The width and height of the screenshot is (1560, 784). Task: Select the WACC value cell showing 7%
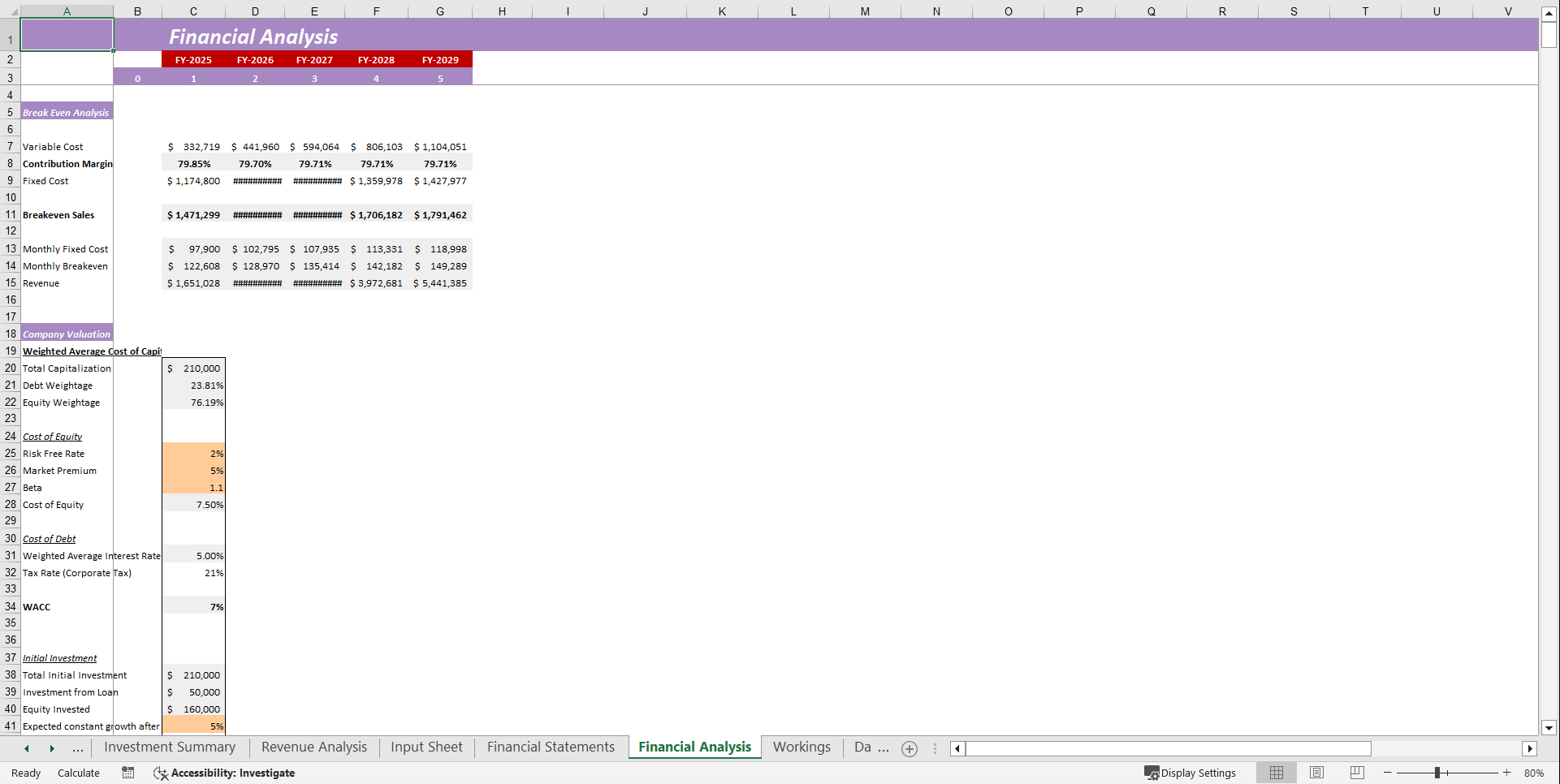[193, 606]
